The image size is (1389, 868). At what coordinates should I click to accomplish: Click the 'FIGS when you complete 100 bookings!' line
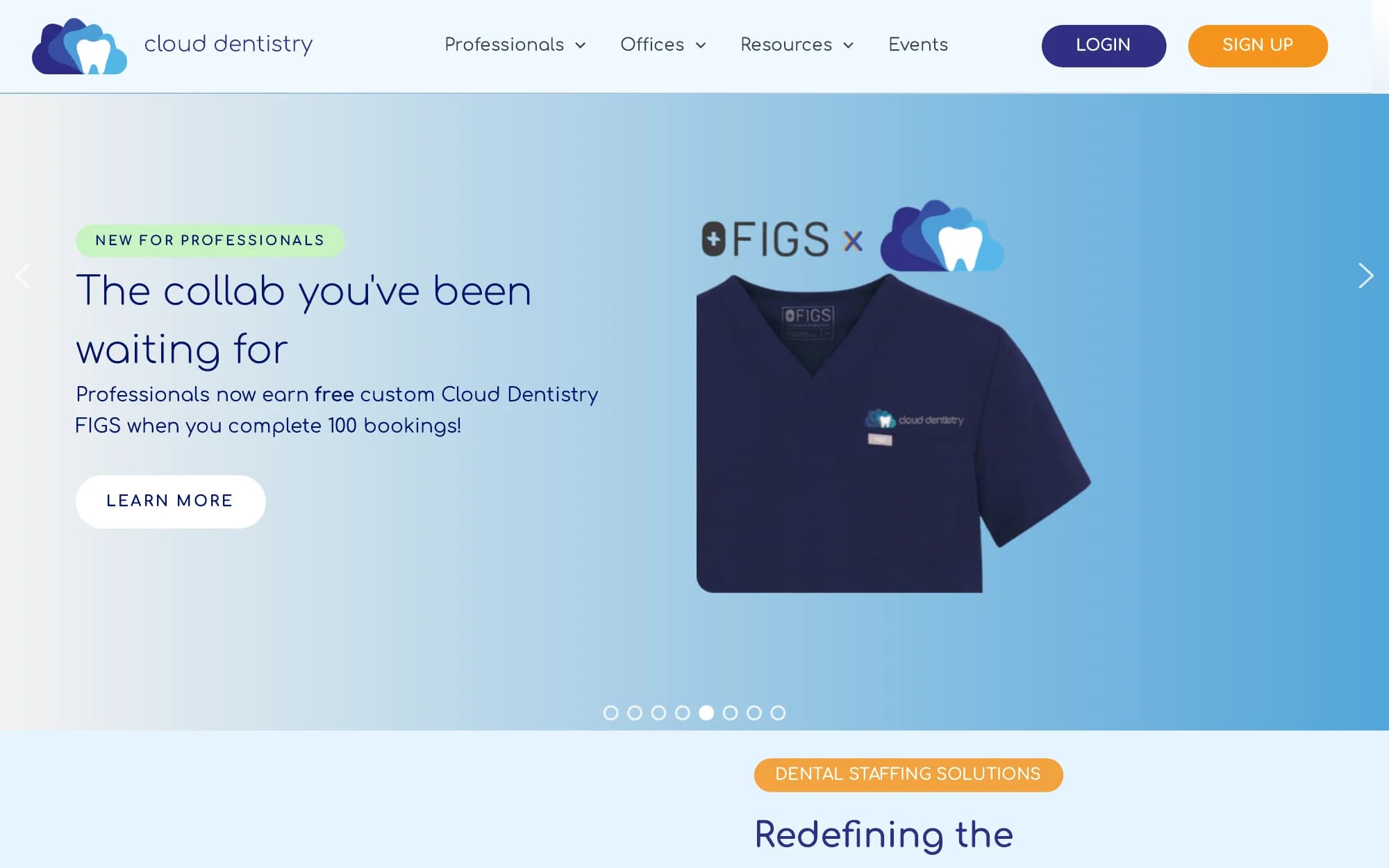pos(268,426)
